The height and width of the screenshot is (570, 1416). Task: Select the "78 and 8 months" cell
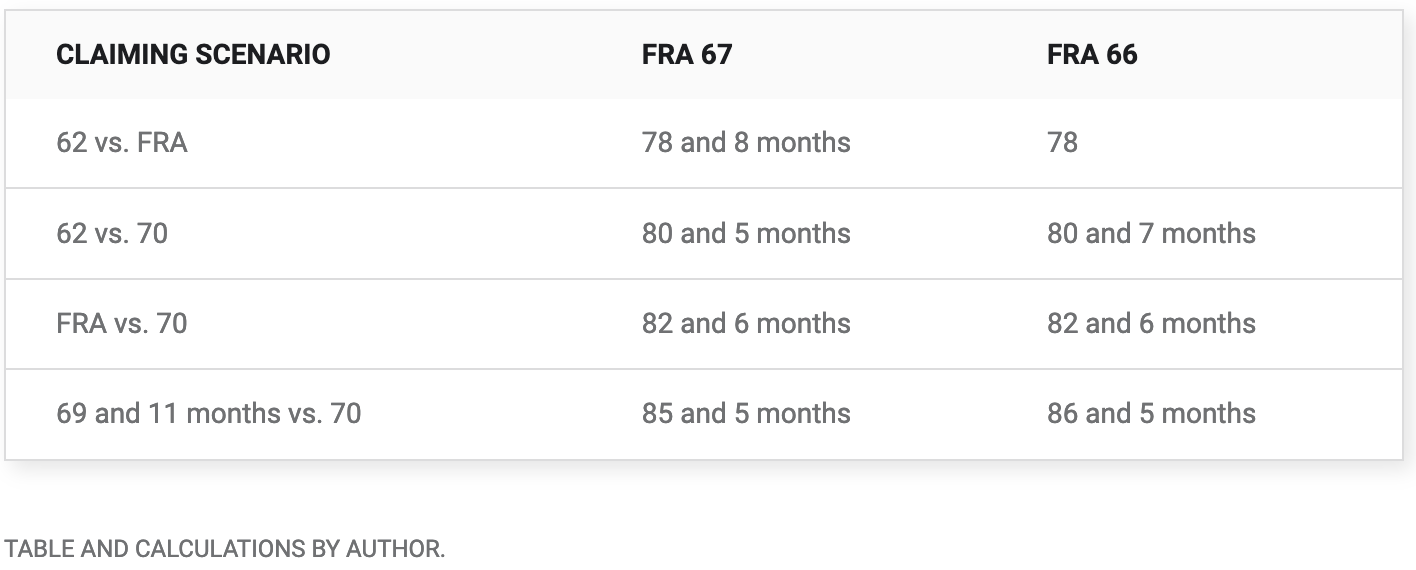(746, 143)
